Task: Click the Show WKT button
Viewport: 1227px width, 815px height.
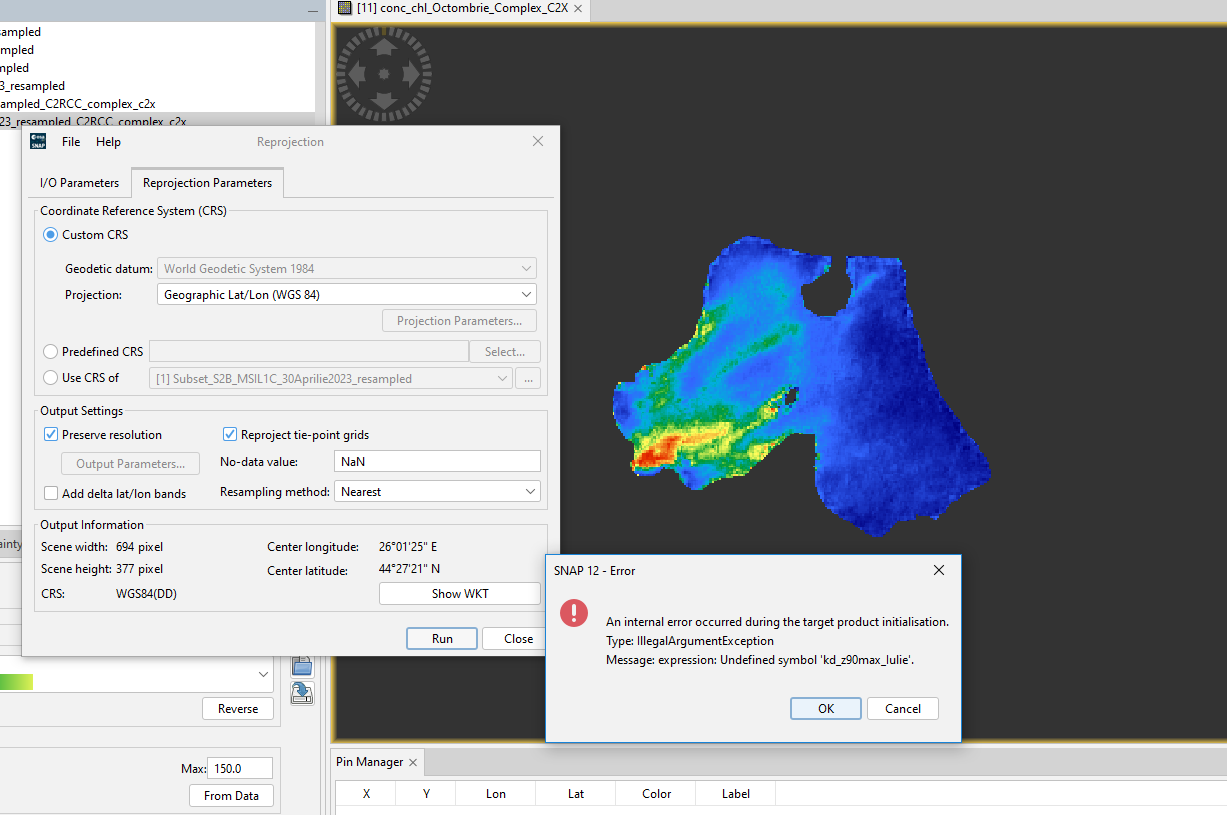Action: coord(459,594)
